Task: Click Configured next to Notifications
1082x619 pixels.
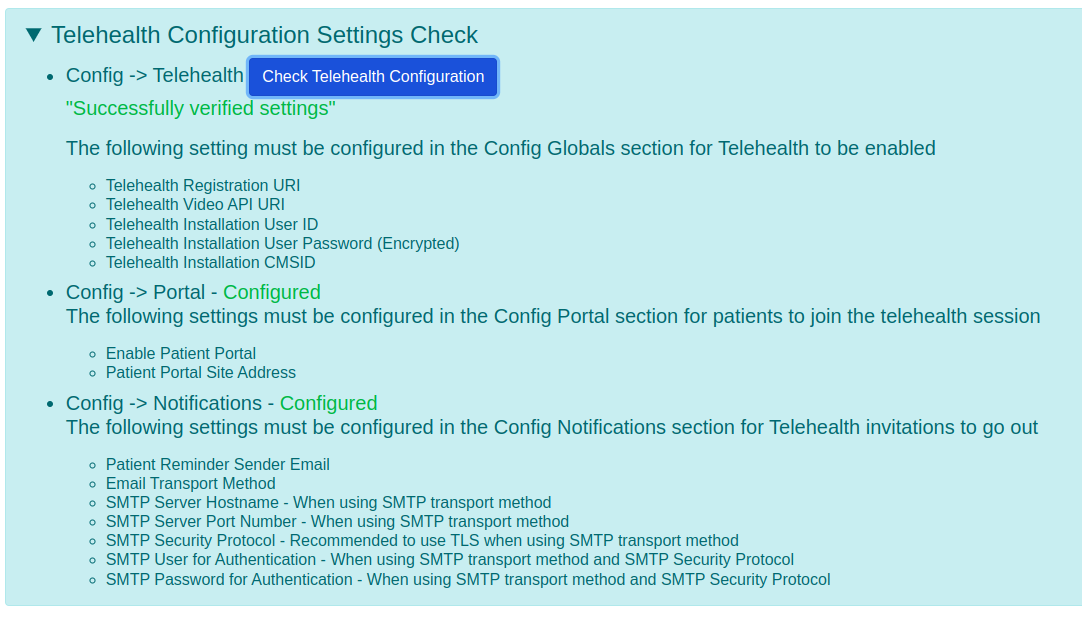Action: coord(328,403)
